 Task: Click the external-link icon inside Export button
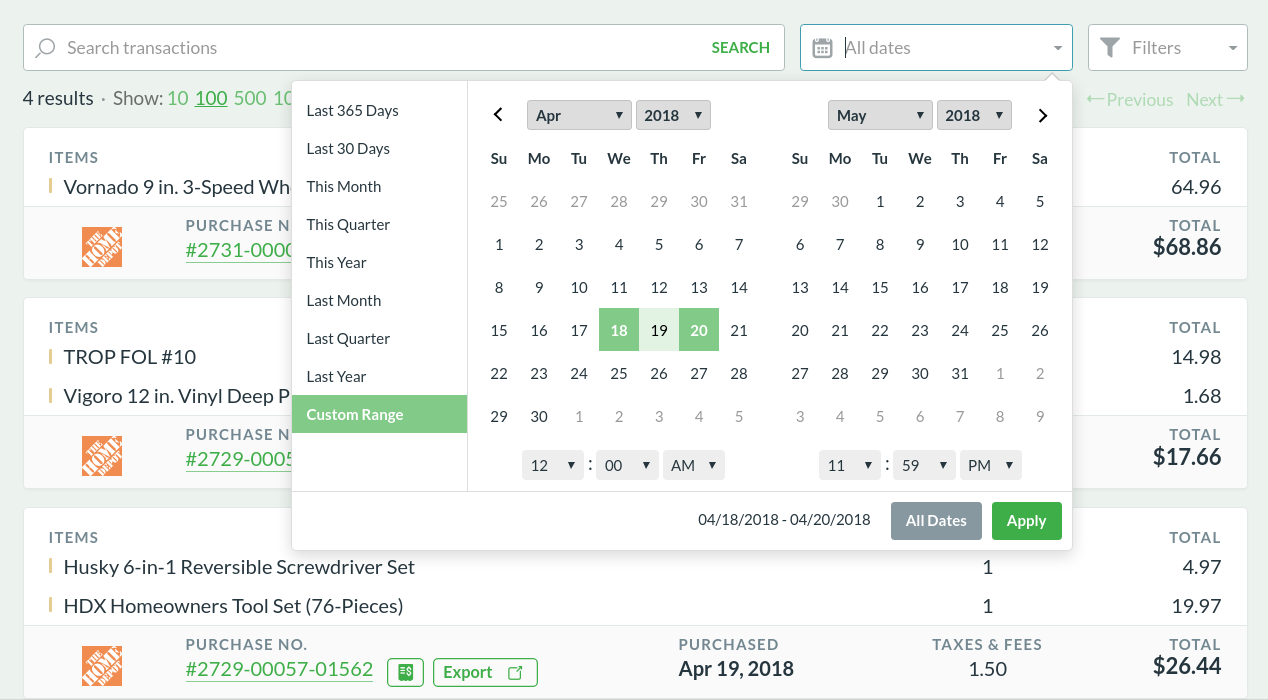tap(516, 672)
